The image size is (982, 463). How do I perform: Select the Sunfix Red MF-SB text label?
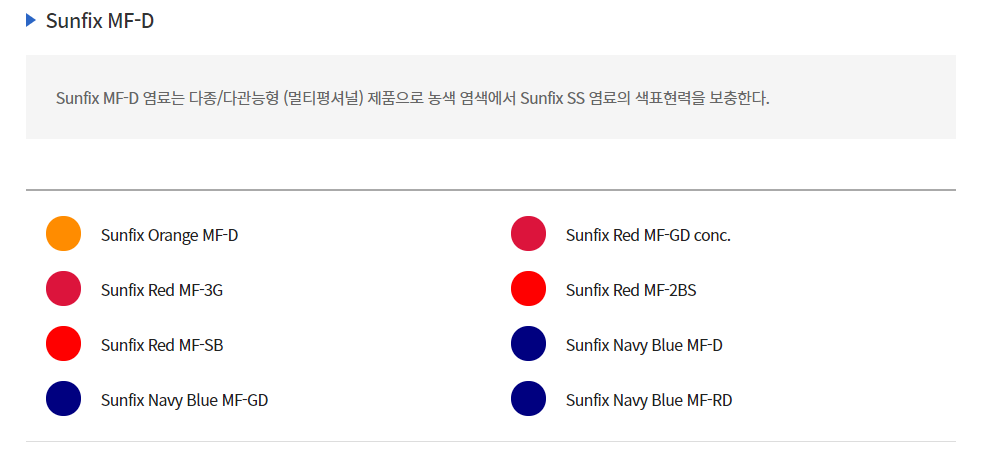pos(162,345)
